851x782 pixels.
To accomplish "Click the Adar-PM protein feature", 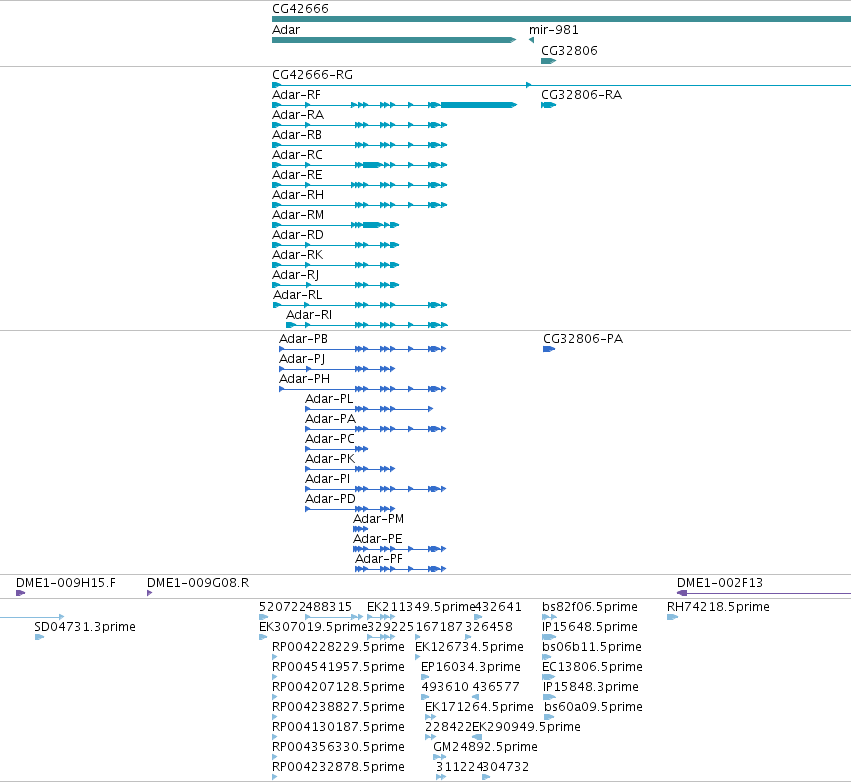I will pos(360,529).
